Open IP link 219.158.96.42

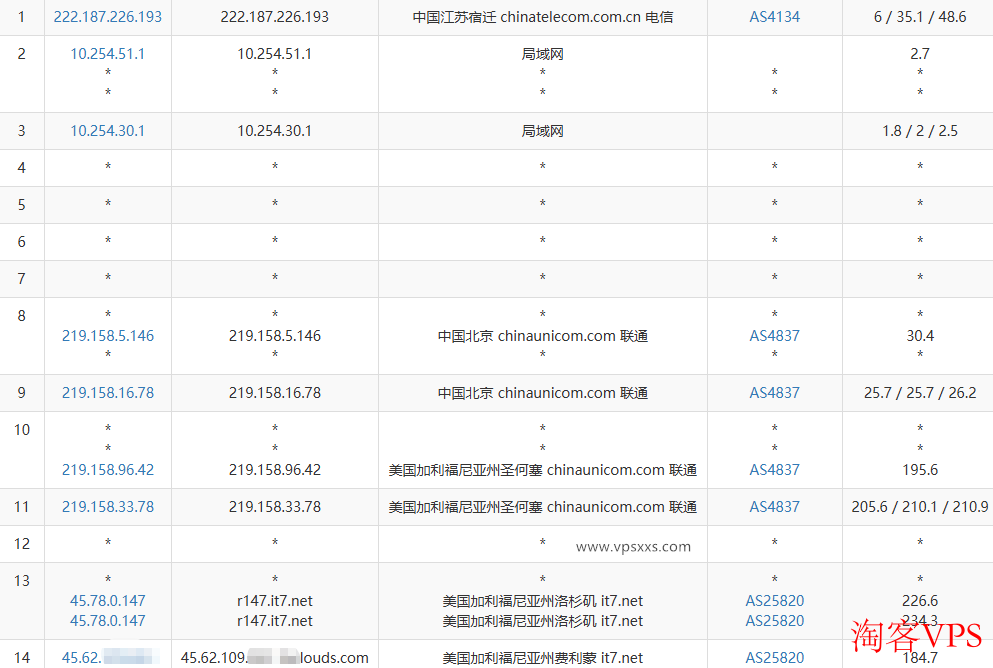click(108, 470)
